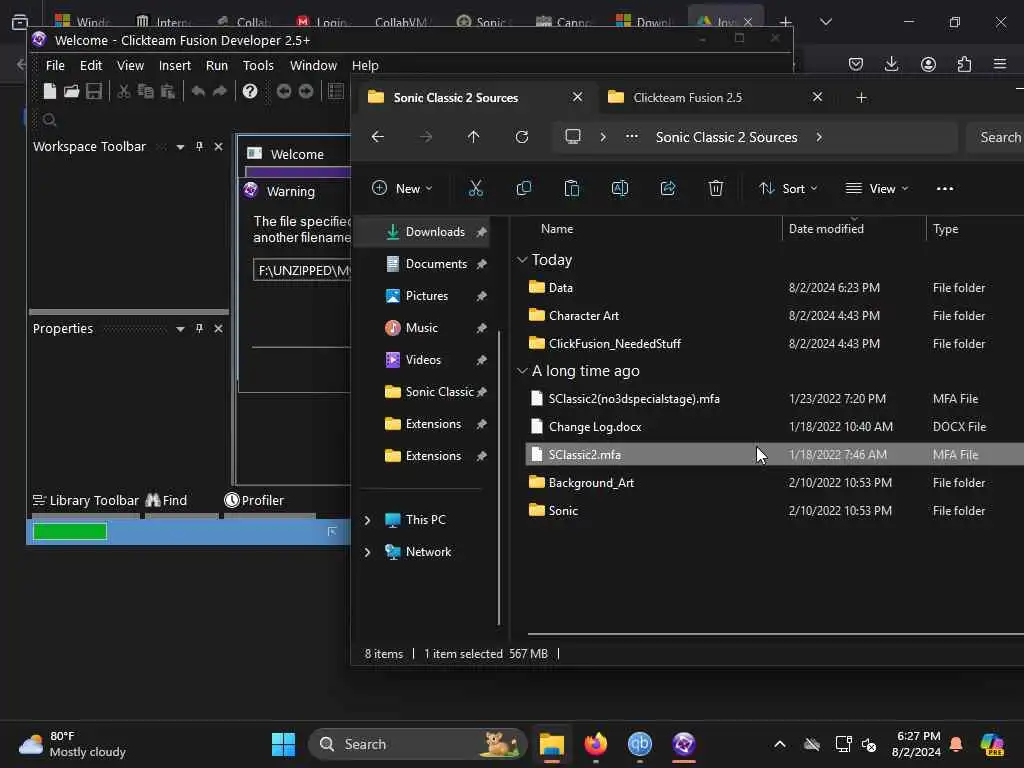Select the Change Log.docx file
This screenshot has height=768, width=1024.
[775, 426]
